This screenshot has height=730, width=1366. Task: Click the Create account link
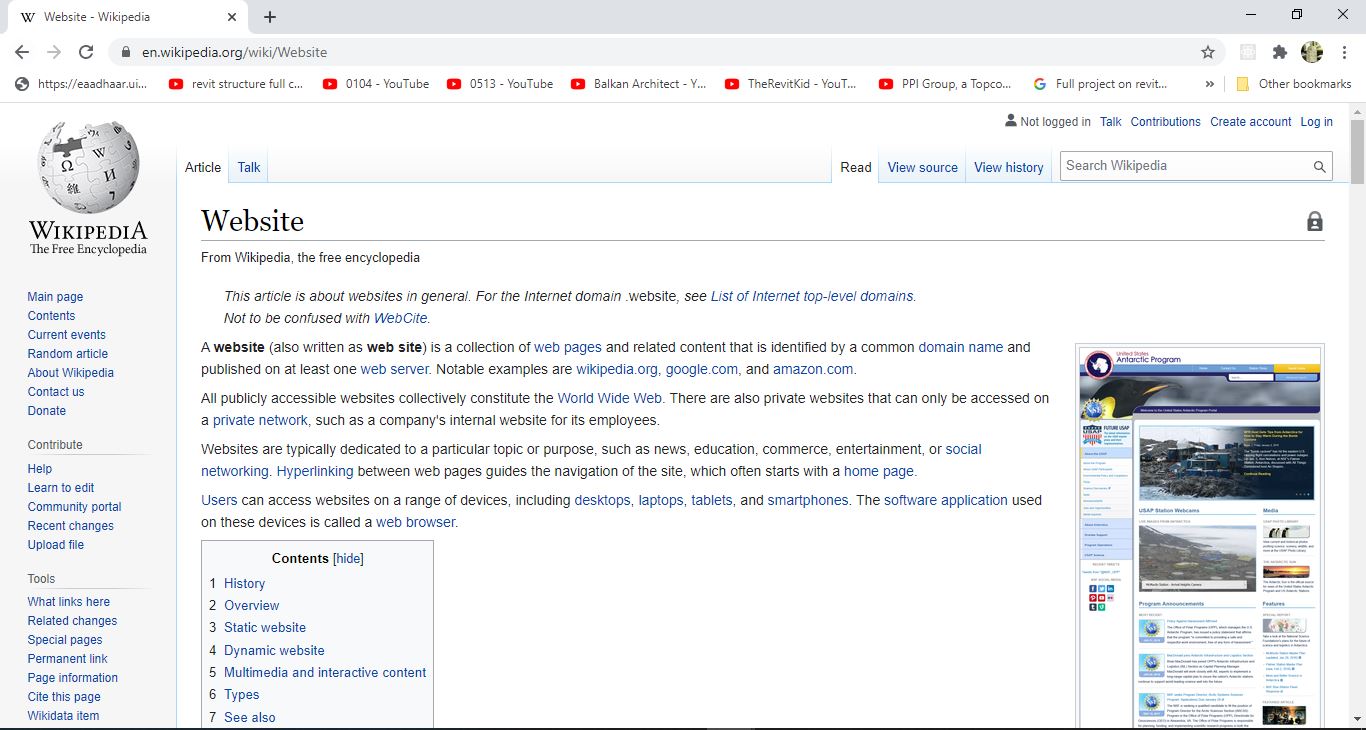click(1251, 121)
